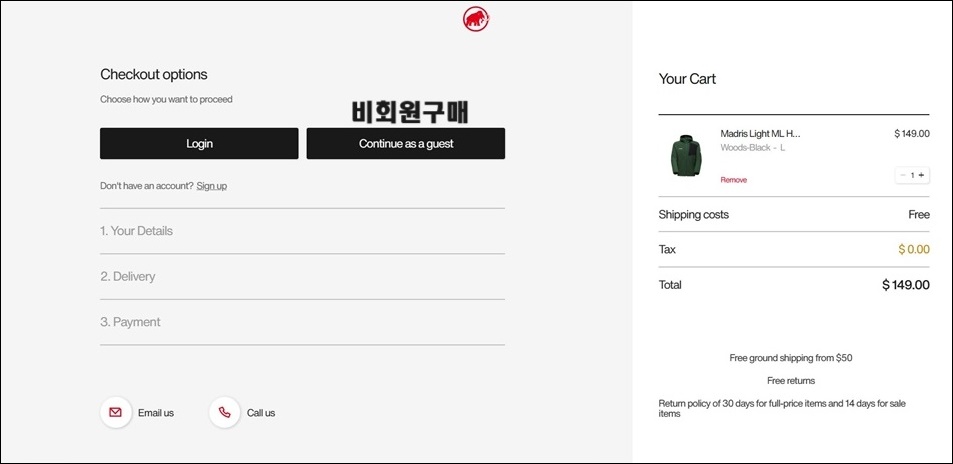Screen dimensions: 953x464
Task: Remove the Madris Light jacket from cart
Action: (734, 180)
